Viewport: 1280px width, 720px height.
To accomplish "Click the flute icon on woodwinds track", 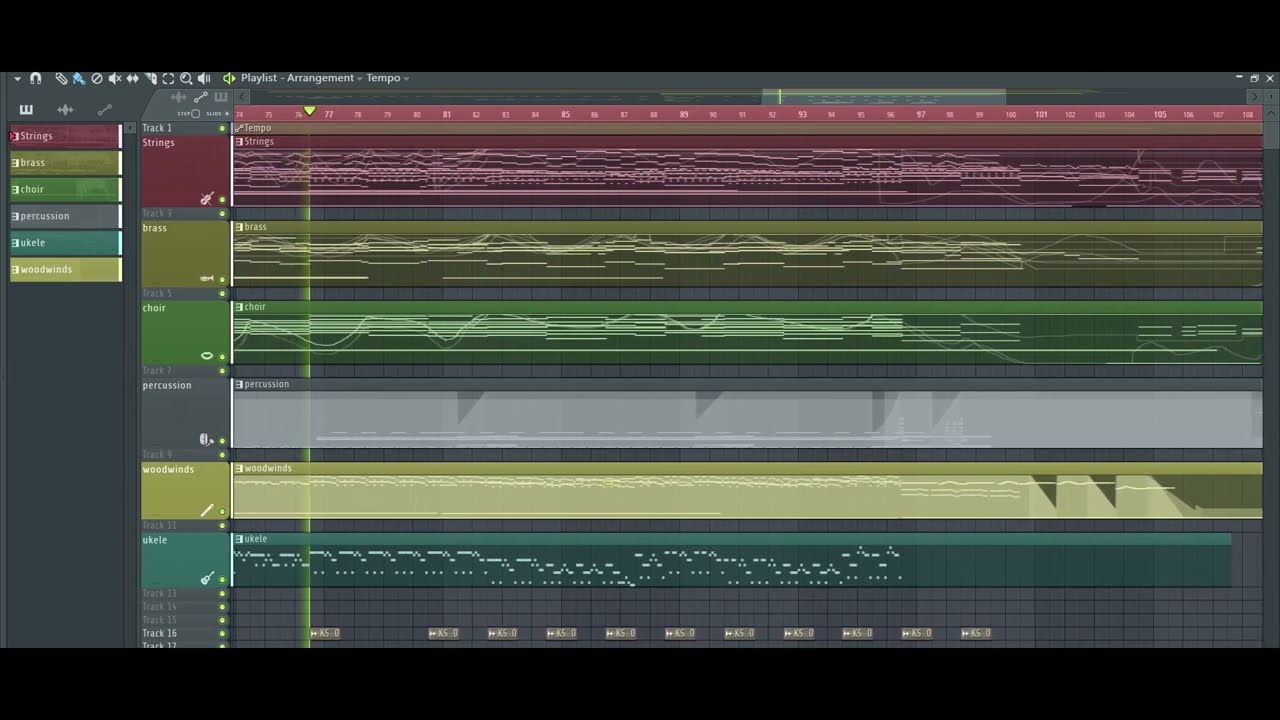I will point(207,510).
